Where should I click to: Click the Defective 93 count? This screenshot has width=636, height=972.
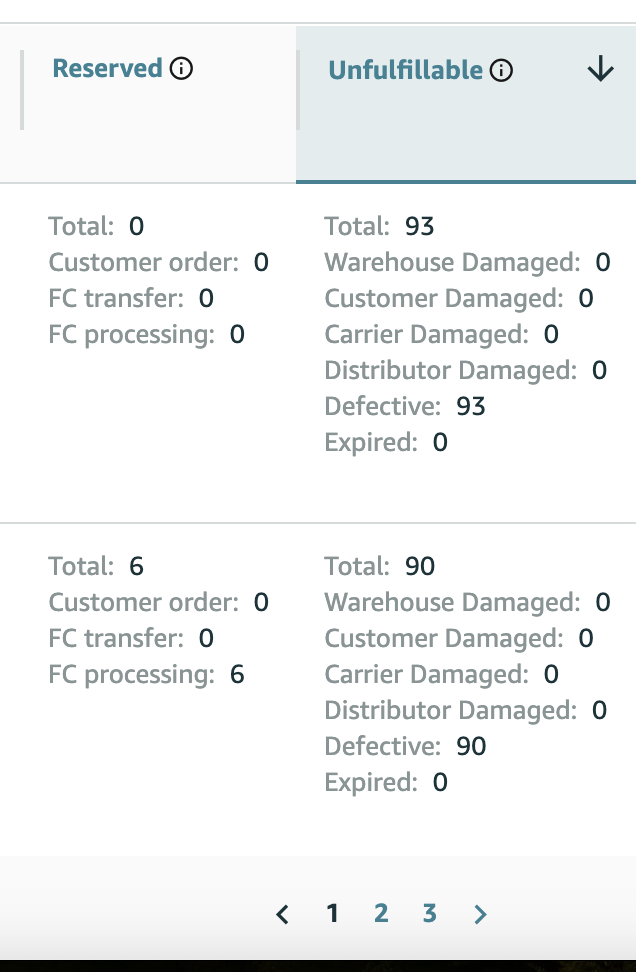pyautogui.click(x=471, y=406)
